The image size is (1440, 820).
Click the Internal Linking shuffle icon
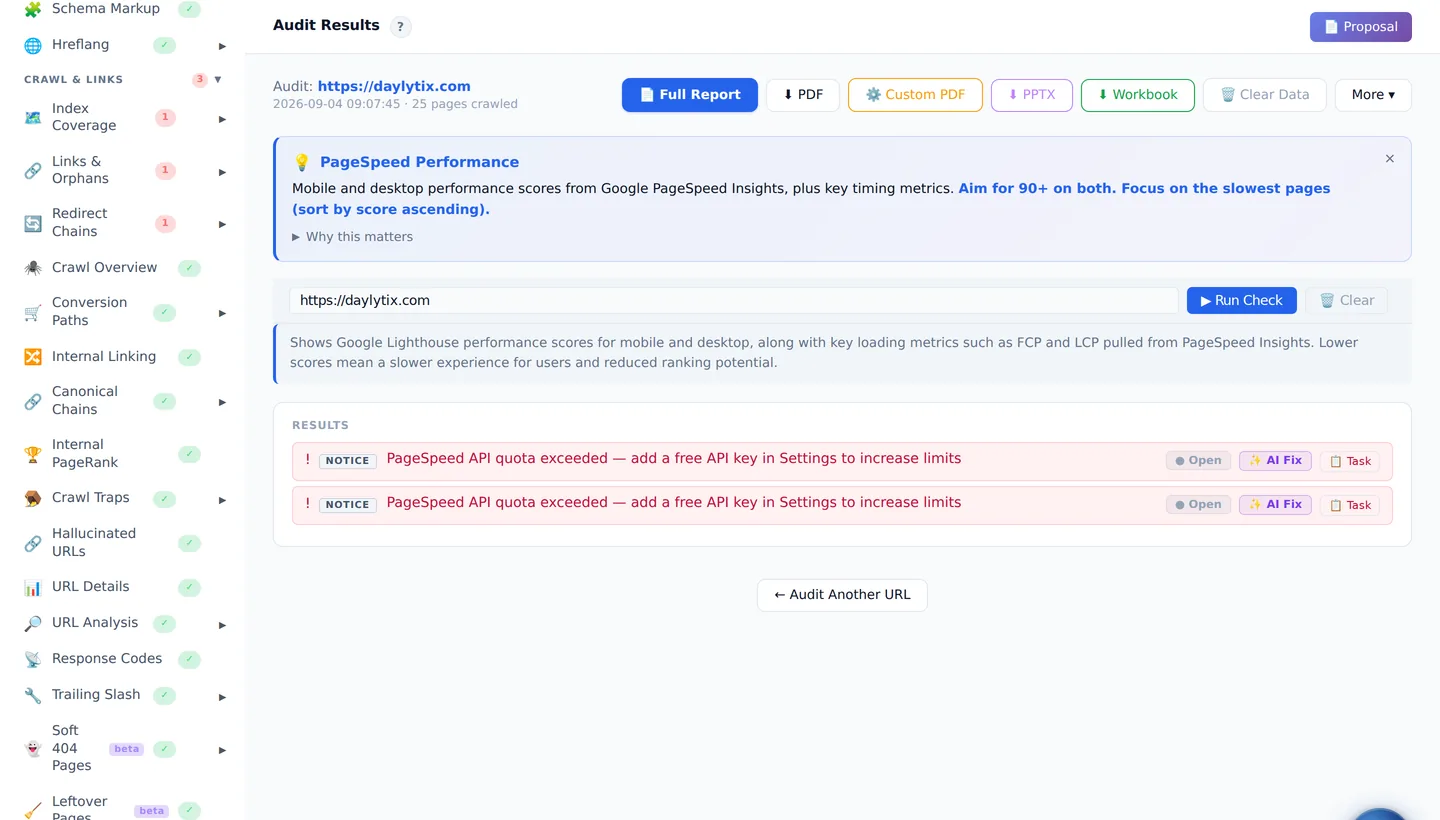click(33, 357)
